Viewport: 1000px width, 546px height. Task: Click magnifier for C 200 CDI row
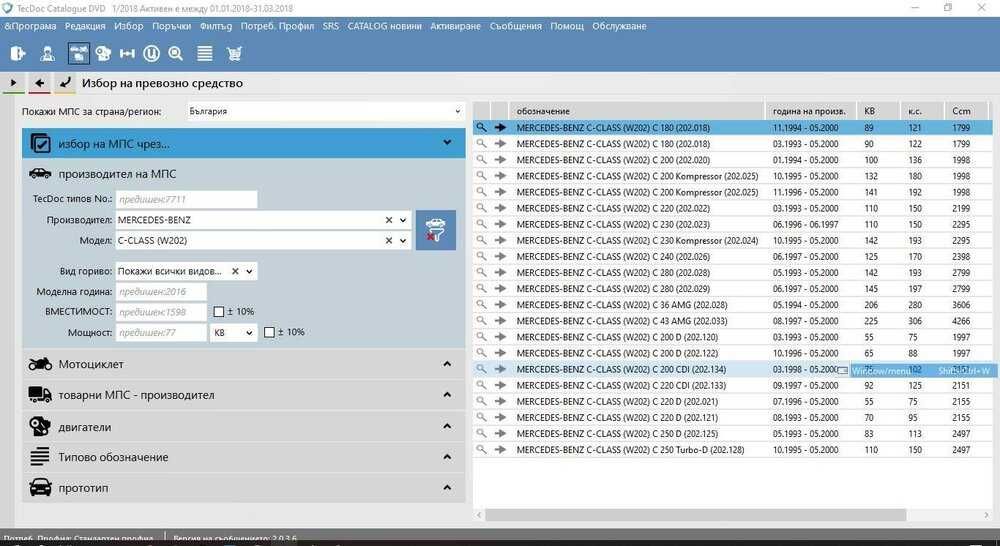tap(482, 369)
